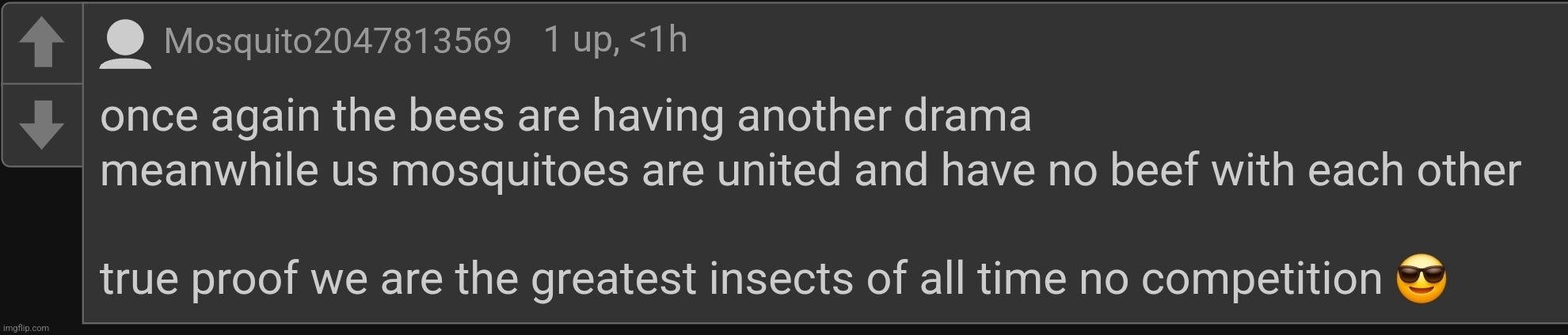Click the "<1h" timestamp
Image resolution: width=1568 pixels, height=335 pixels.
tap(657, 40)
